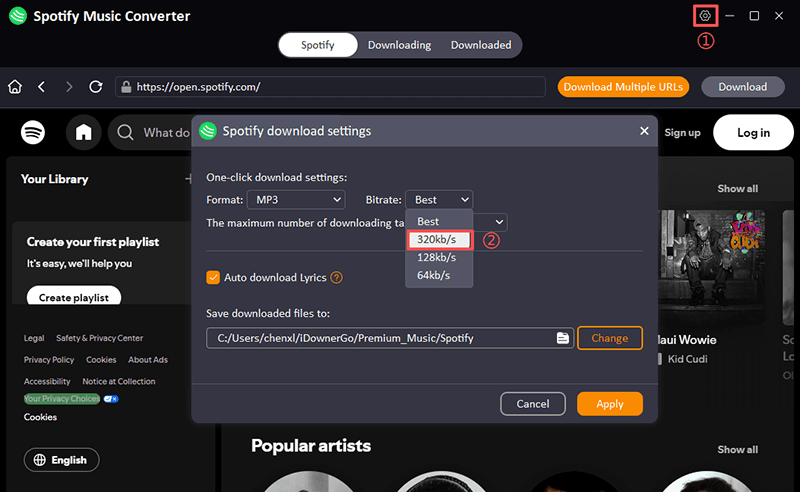Click the Spotify logo in web player
Viewport: 800px width, 492px height.
tap(33, 132)
